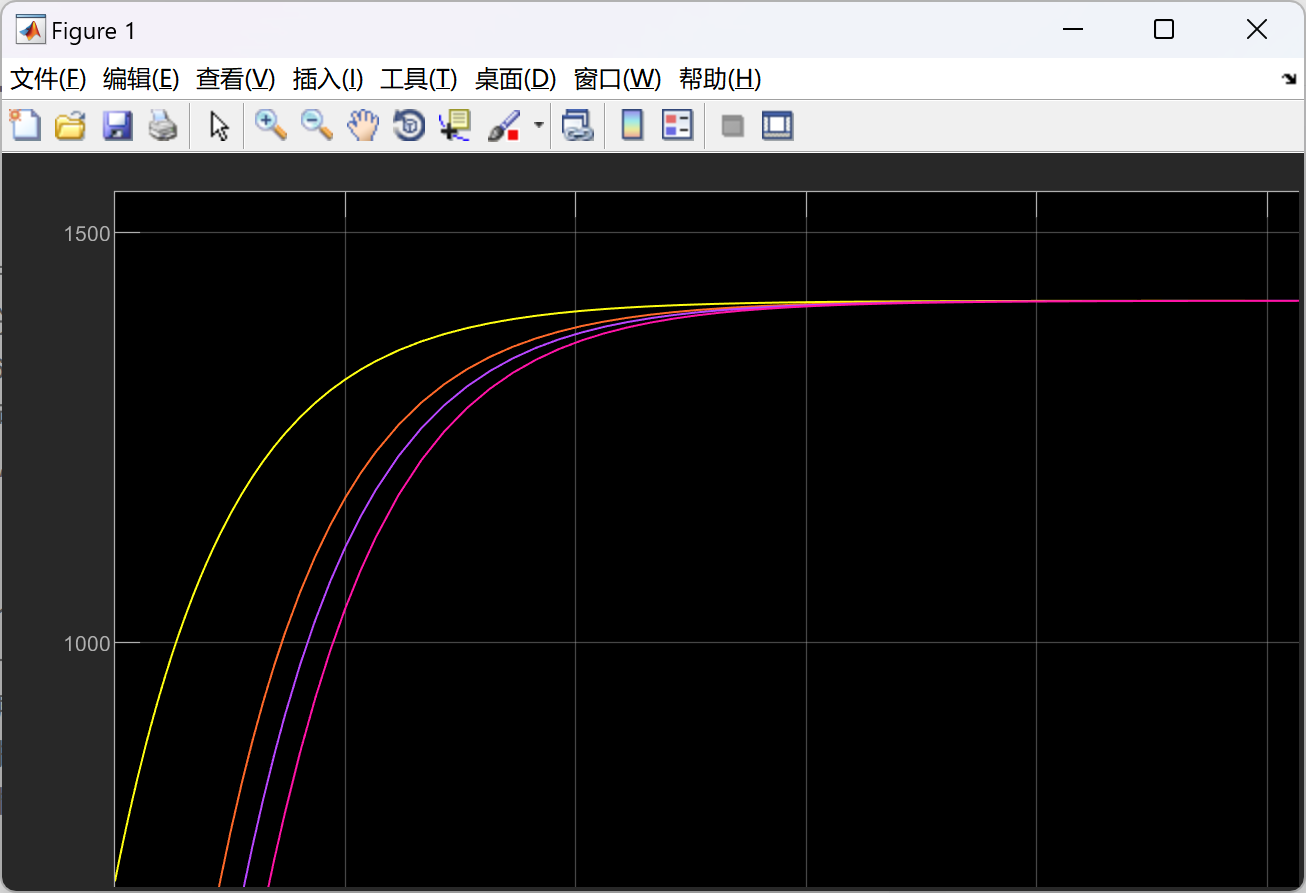Insert a colorbar using the toolbar icon
The image size is (1306, 893).
pos(632,125)
